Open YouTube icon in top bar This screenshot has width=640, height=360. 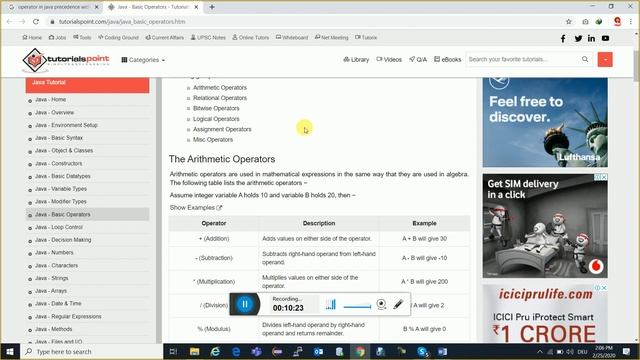pos(605,38)
